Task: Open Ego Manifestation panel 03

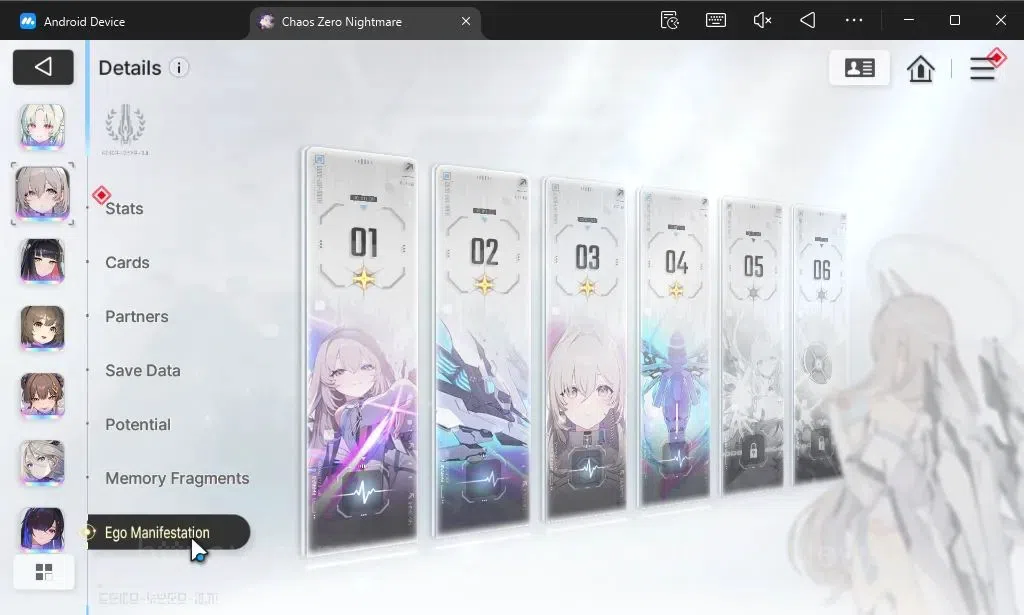Action: (585, 349)
